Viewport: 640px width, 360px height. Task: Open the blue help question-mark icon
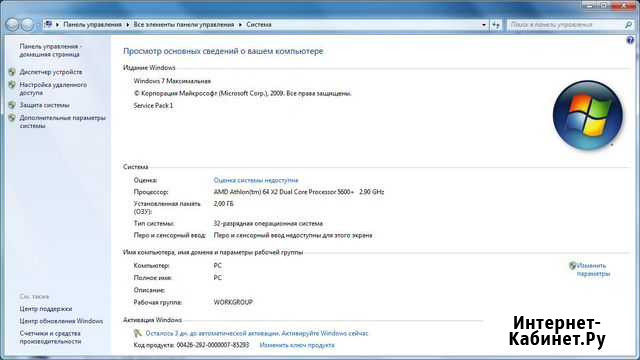click(x=630, y=40)
